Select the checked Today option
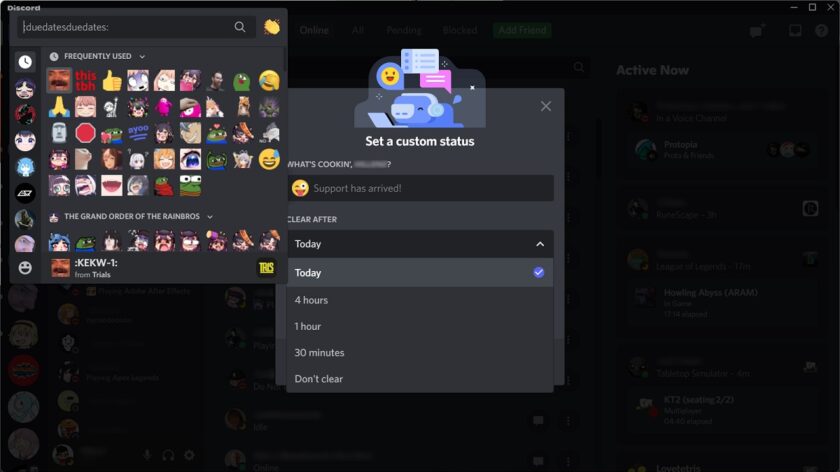 coord(419,273)
